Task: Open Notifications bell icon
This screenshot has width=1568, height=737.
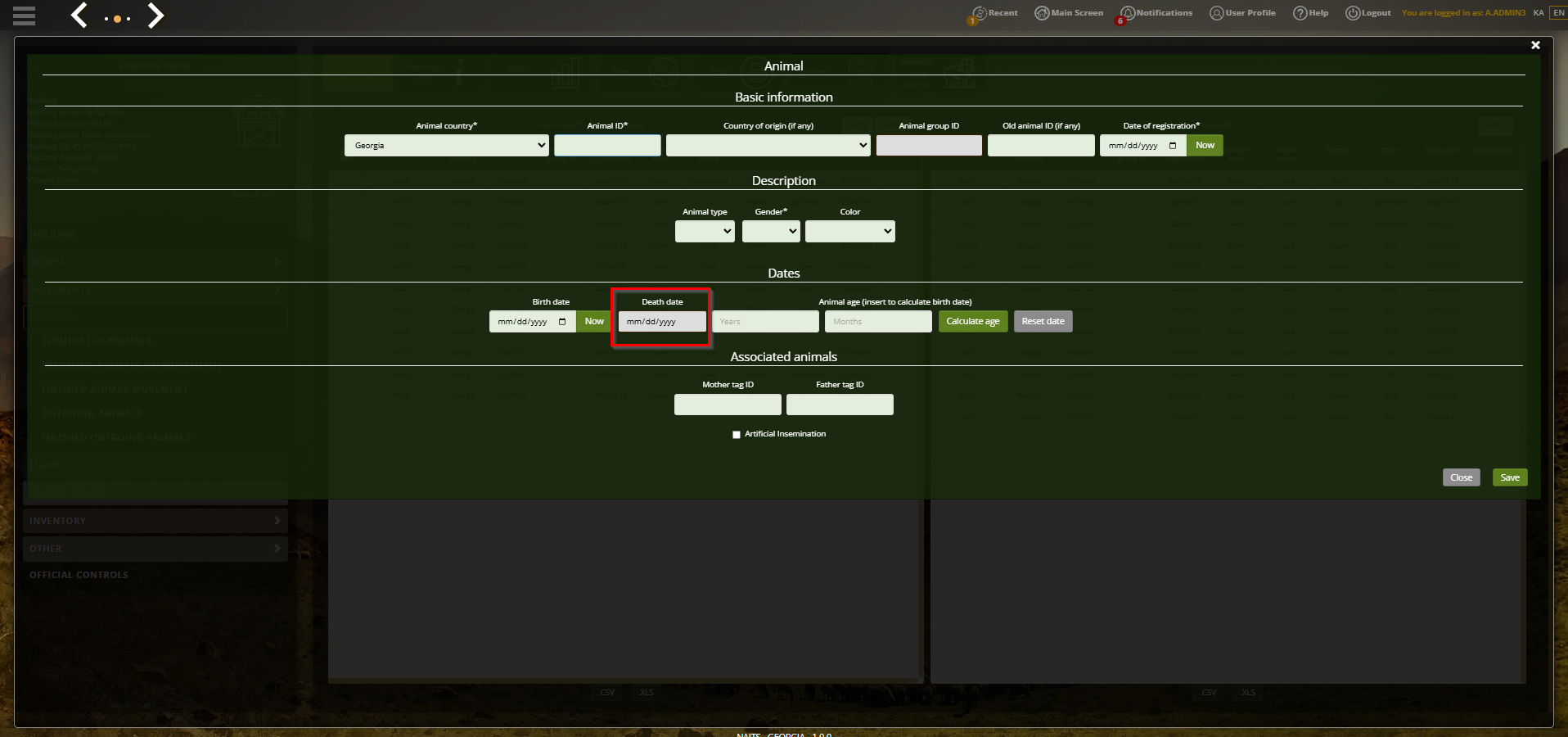Action: tap(1128, 13)
